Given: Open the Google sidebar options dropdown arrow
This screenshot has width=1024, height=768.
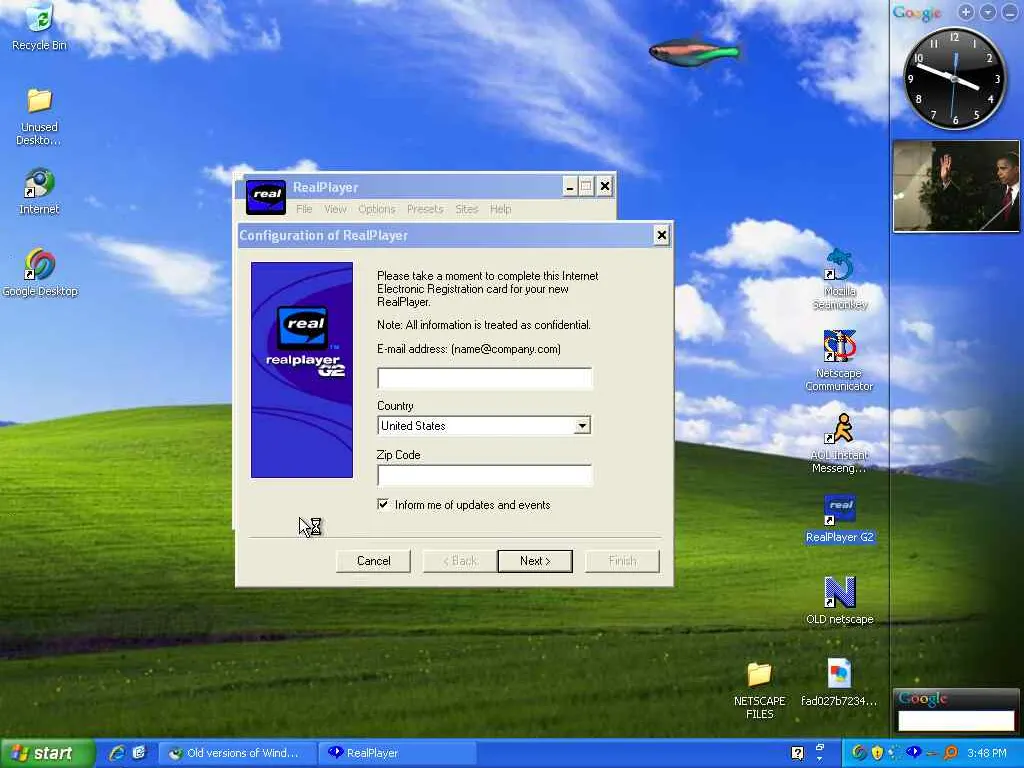Looking at the screenshot, I should 987,12.
